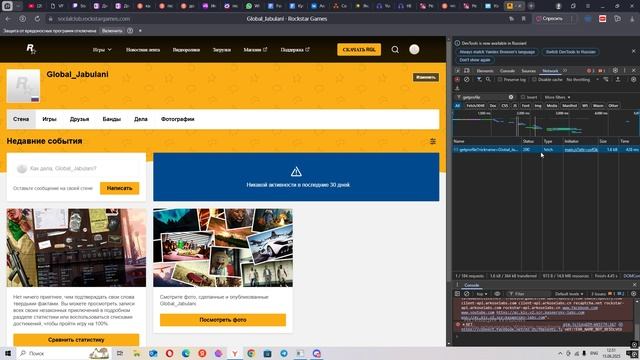Open recent events filter settings icon
This screenshot has width=640, height=360.
[433, 141]
